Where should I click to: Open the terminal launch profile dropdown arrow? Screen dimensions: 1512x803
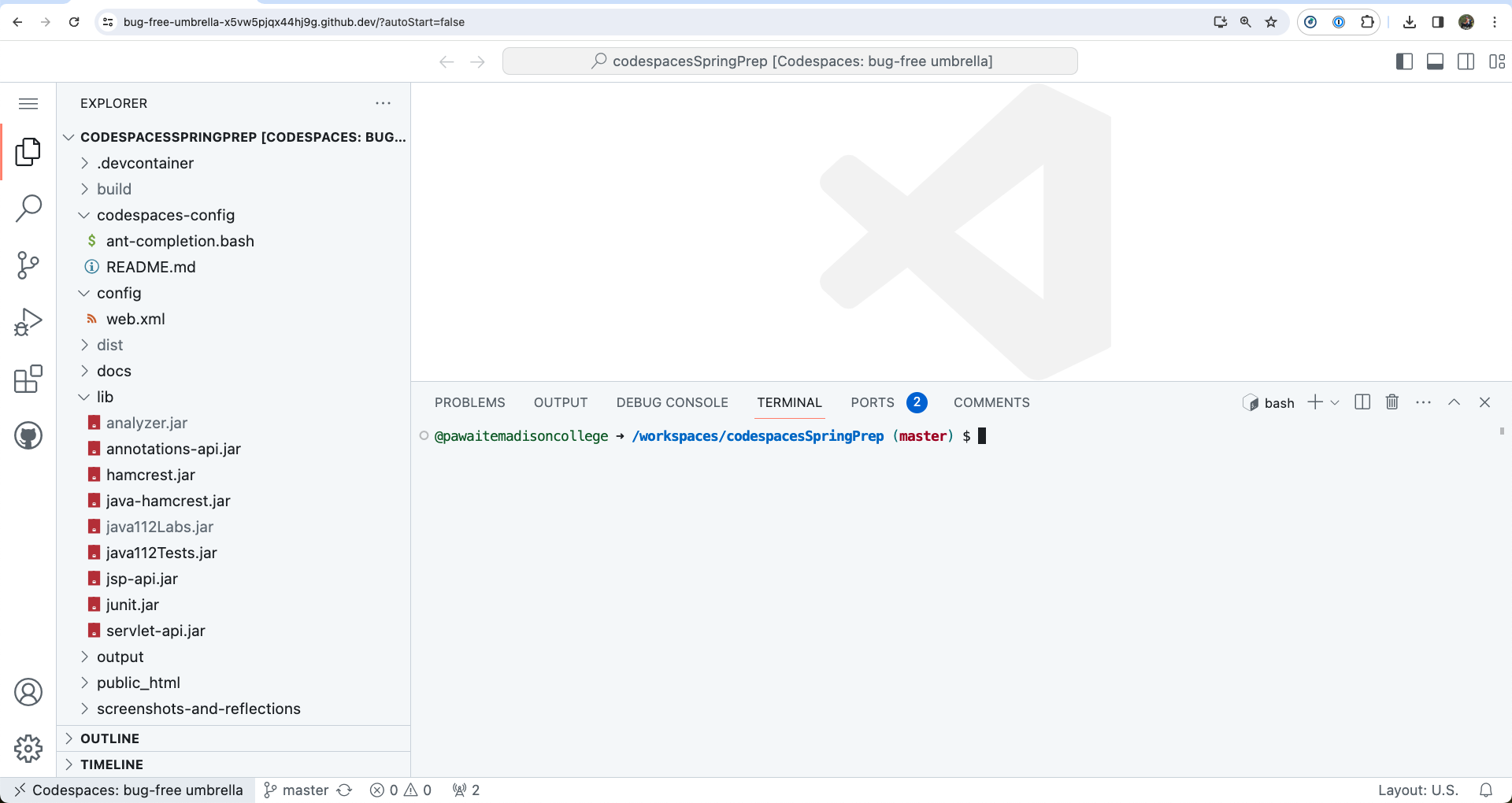tap(1335, 402)
